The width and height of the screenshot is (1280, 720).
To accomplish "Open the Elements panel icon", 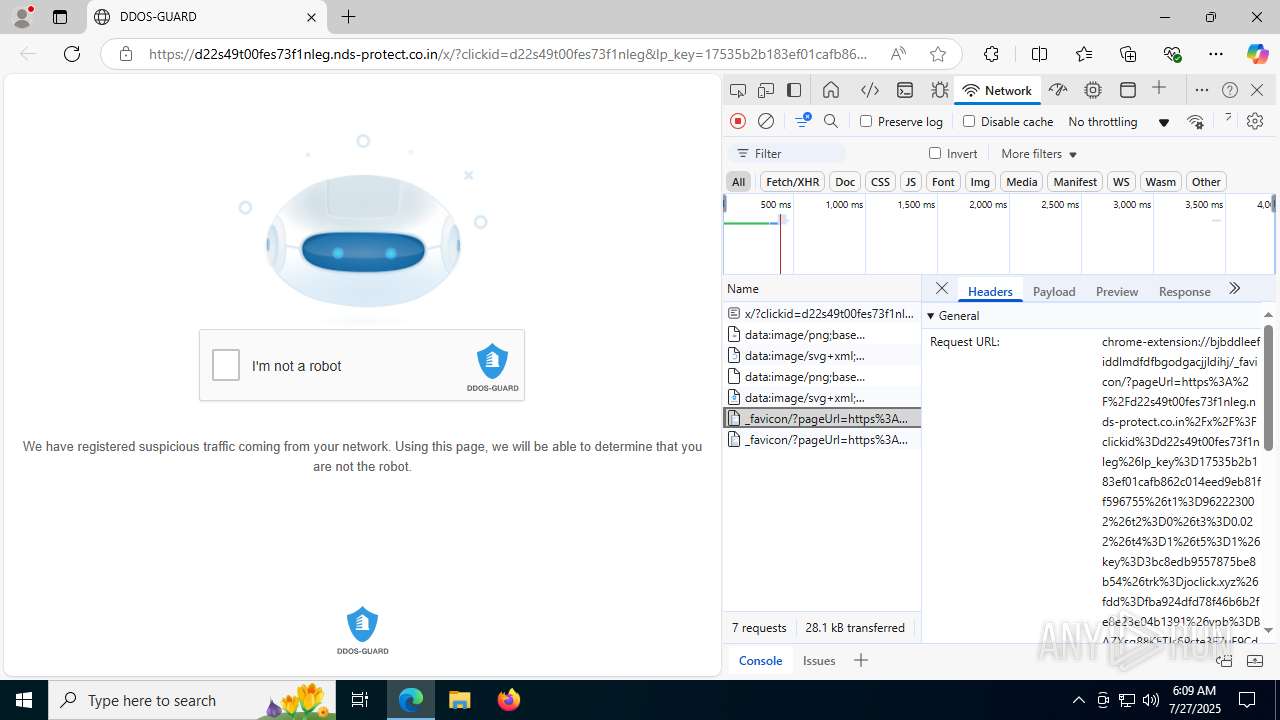I will tap(870, 90).
